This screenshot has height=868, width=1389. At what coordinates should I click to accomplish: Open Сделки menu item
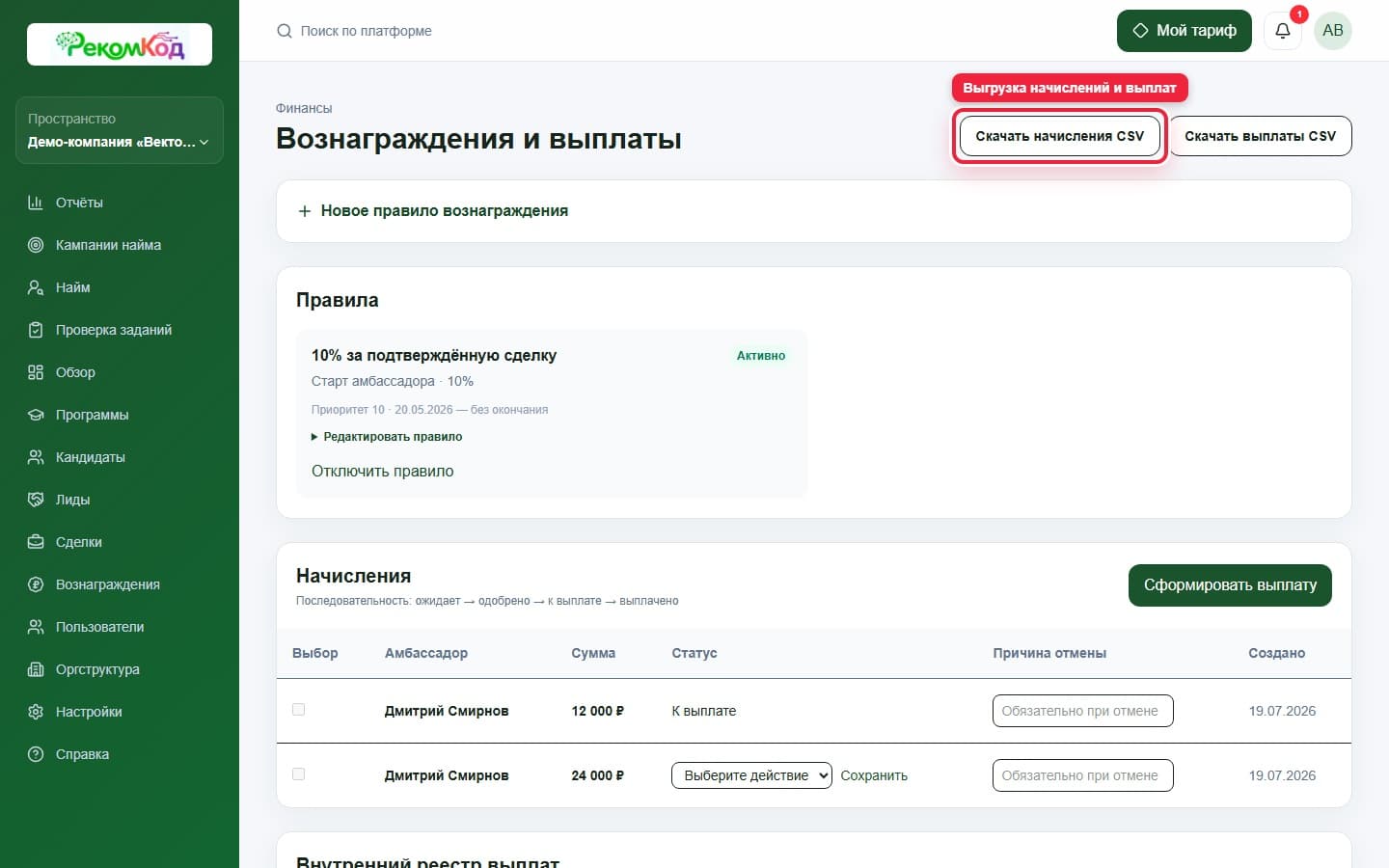coord(120,542)
